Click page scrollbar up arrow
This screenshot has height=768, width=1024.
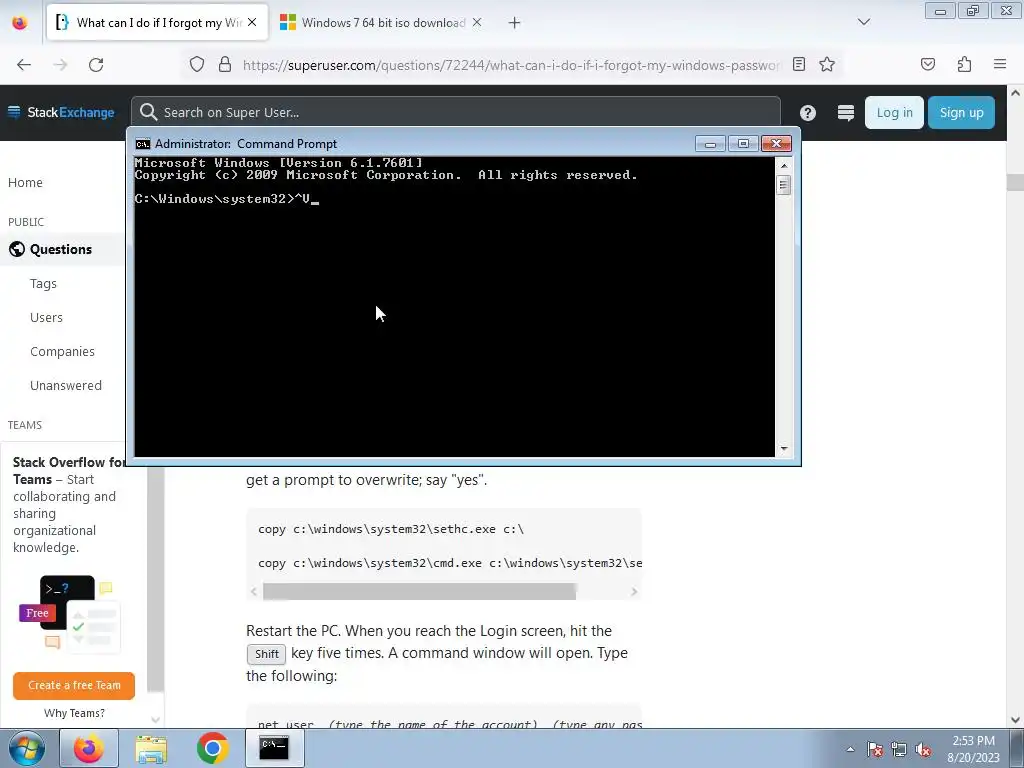[x=1015, y=93]
